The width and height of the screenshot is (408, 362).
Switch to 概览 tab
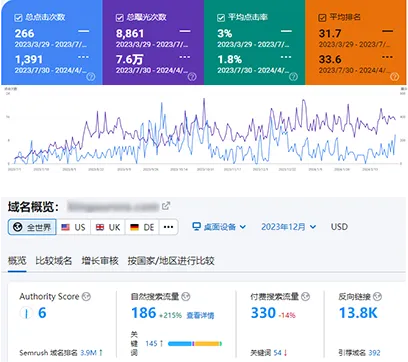17,261
